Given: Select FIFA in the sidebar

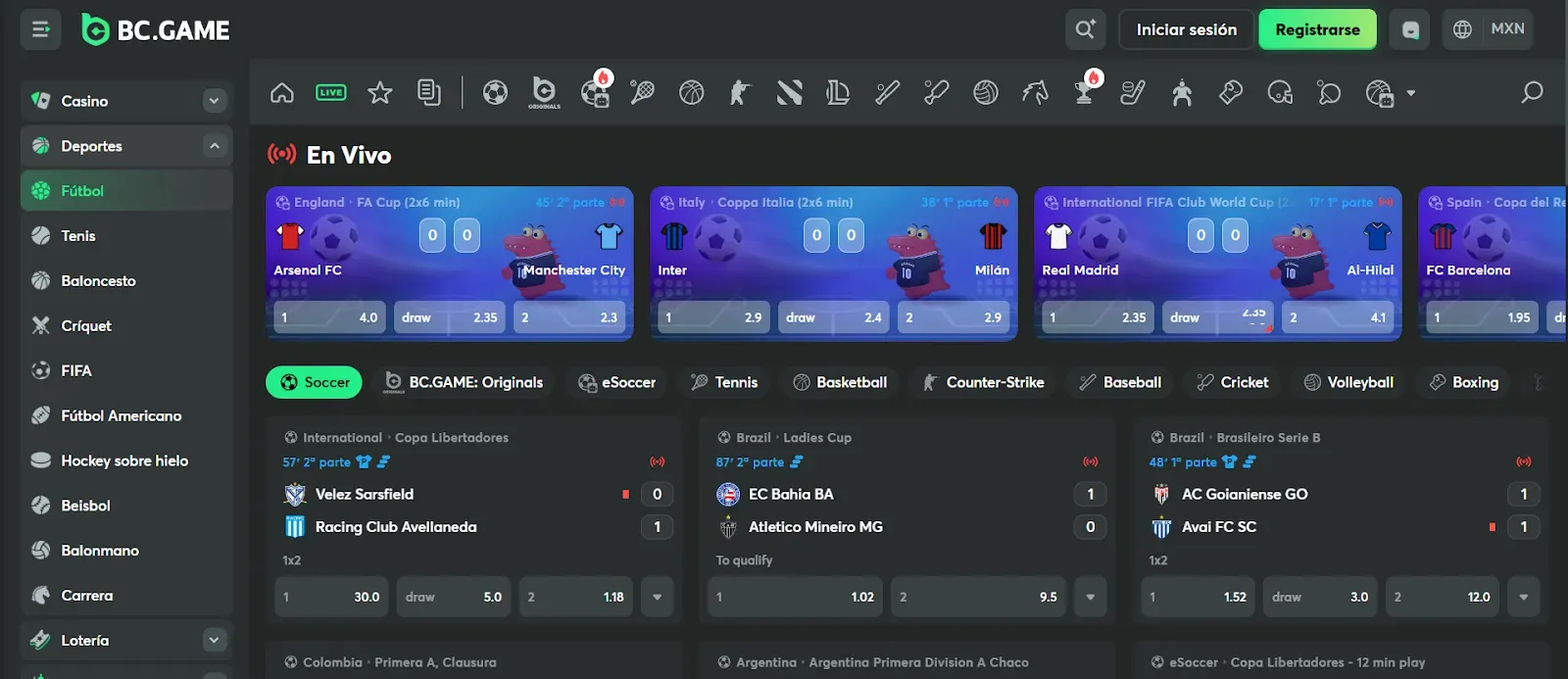Looking at the screenshot, I should (x=126, y=371).
